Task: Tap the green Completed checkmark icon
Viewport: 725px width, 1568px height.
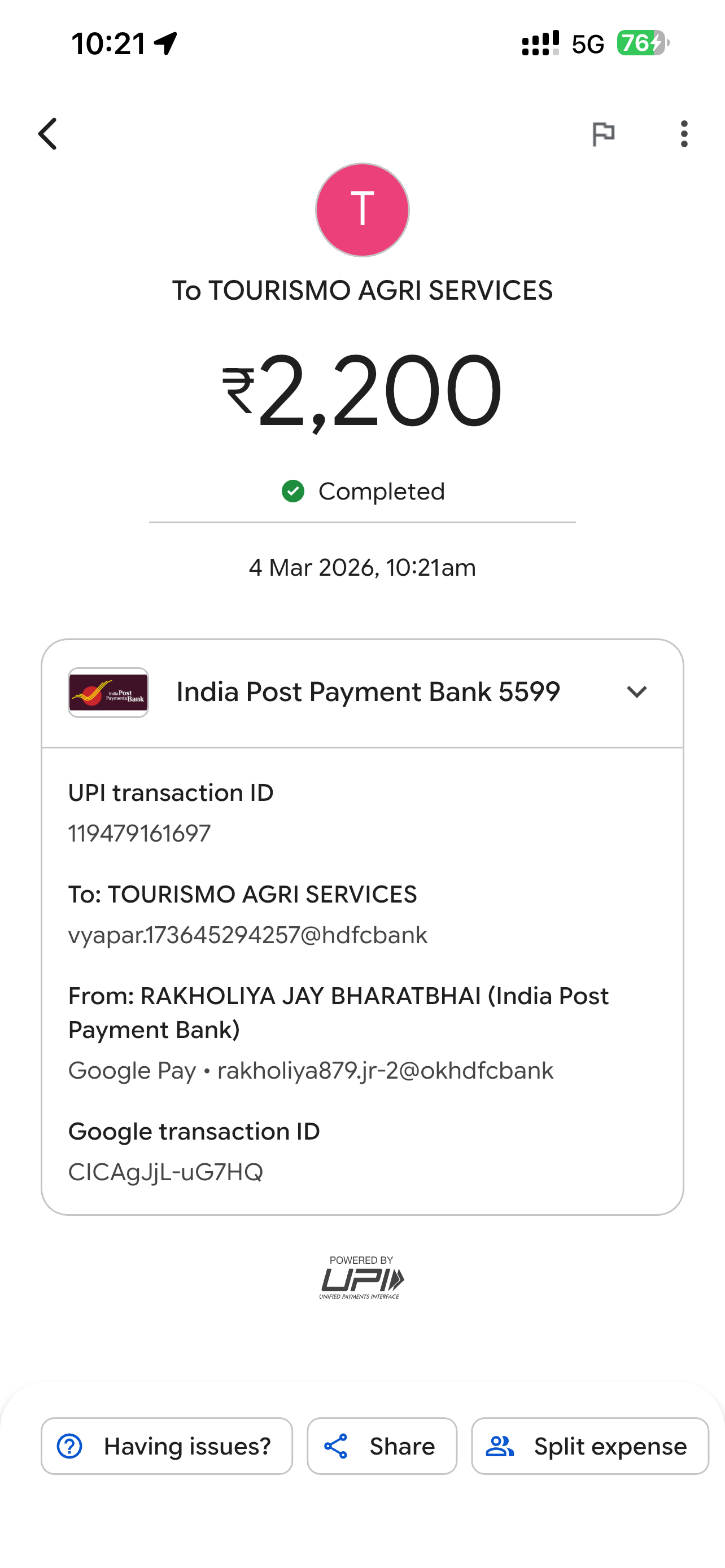Action: click(293, 491)
